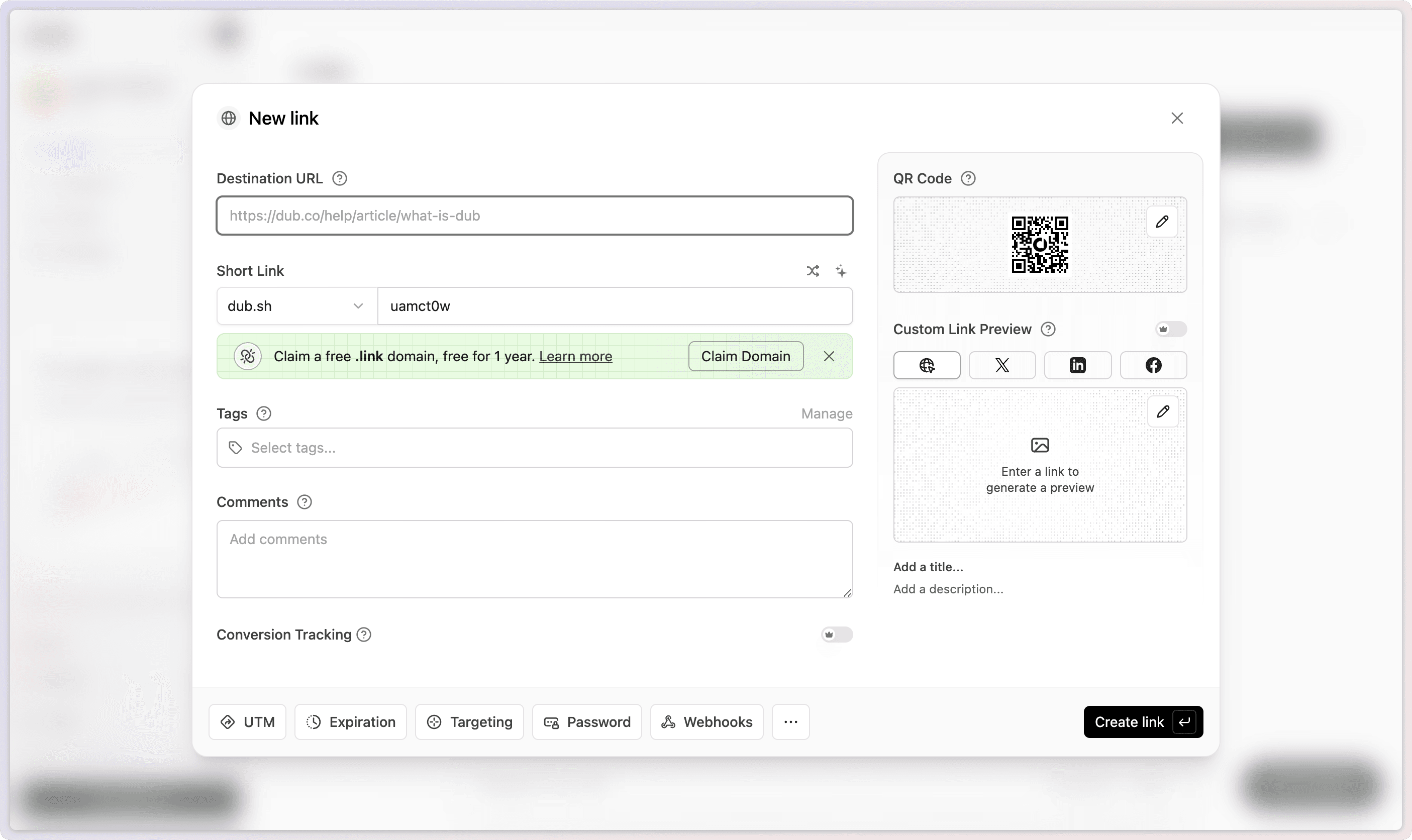Viewport: 1412px width, 840px height.
Task: Switch preview to LinkedIn tab
Action: [x=1077, y=365]
